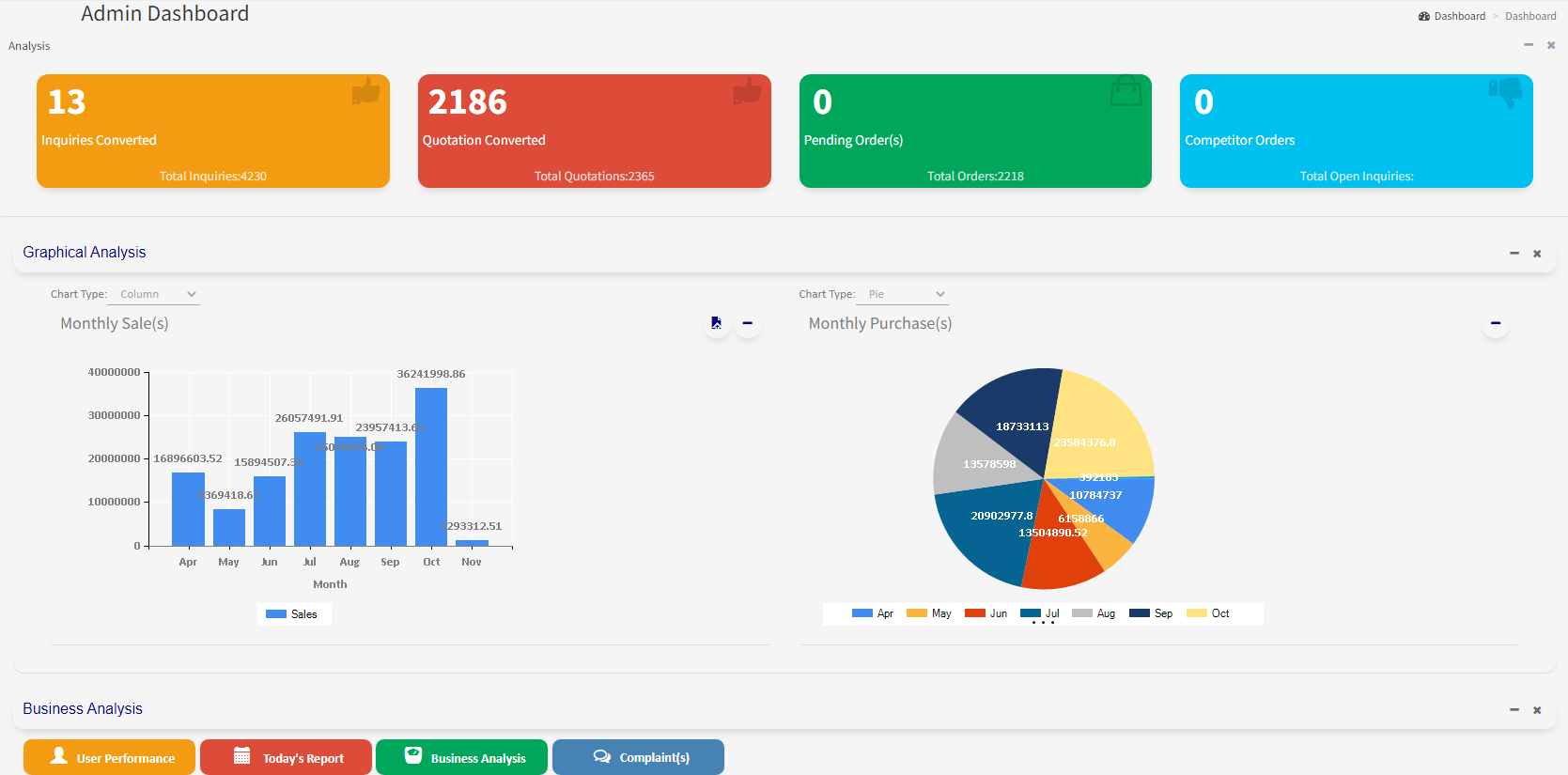Open the User Performance tab
The width and height of the screenshot is (1568, 775).
click(110, 758)
